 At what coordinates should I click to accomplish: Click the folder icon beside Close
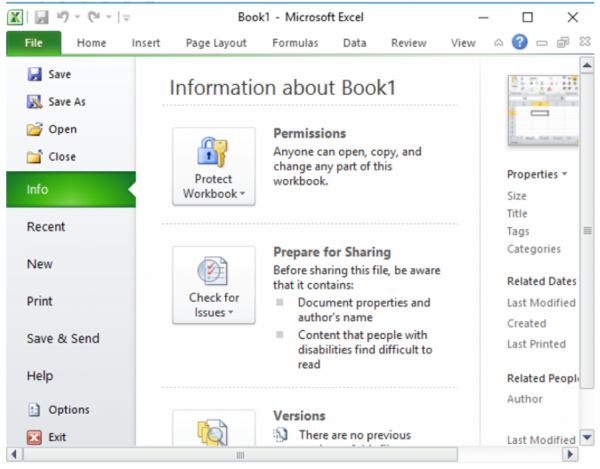click(x=34, y=157)
